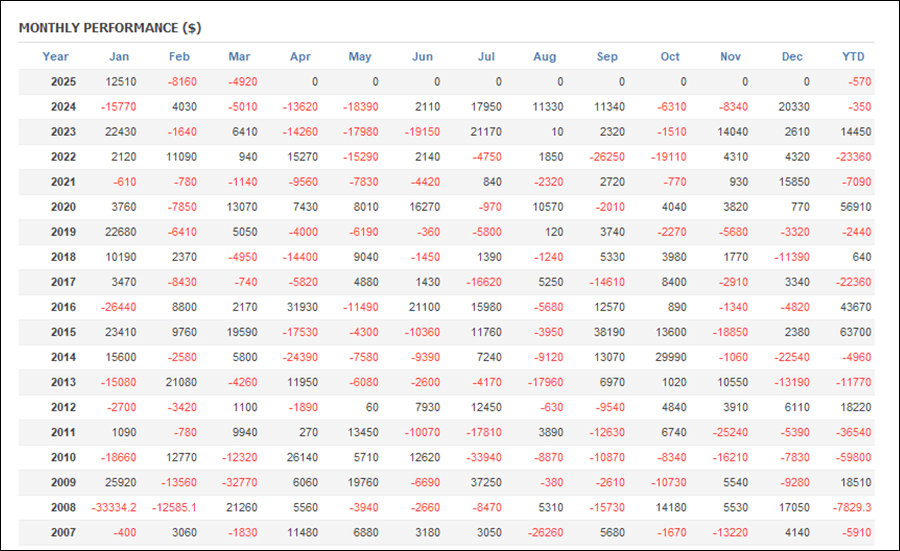The image size is (900, 551).
Task: Click the Jan column header
Action: (119, 56)
